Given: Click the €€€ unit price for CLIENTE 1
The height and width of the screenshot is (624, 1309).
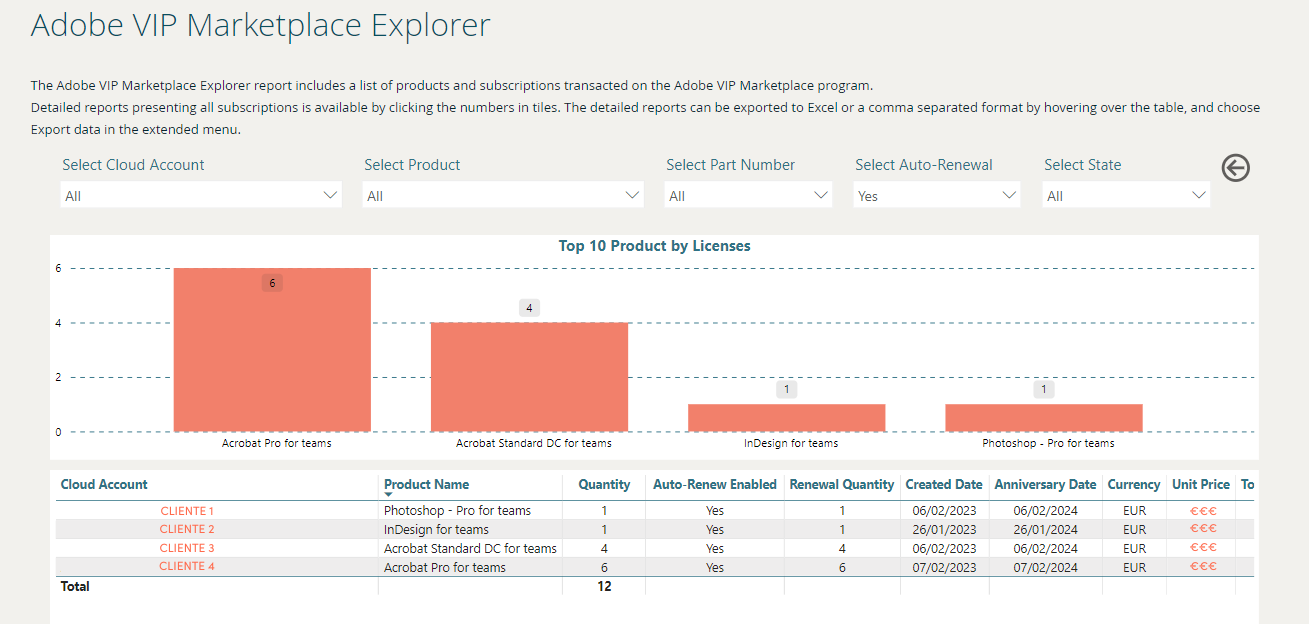Looking at the screenshot, I should 1203,511.
